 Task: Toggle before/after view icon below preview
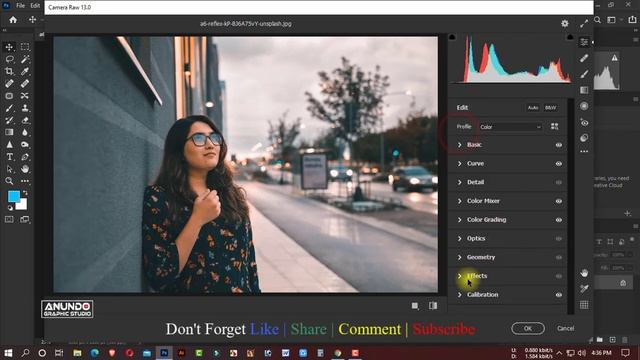coord(433,306)
